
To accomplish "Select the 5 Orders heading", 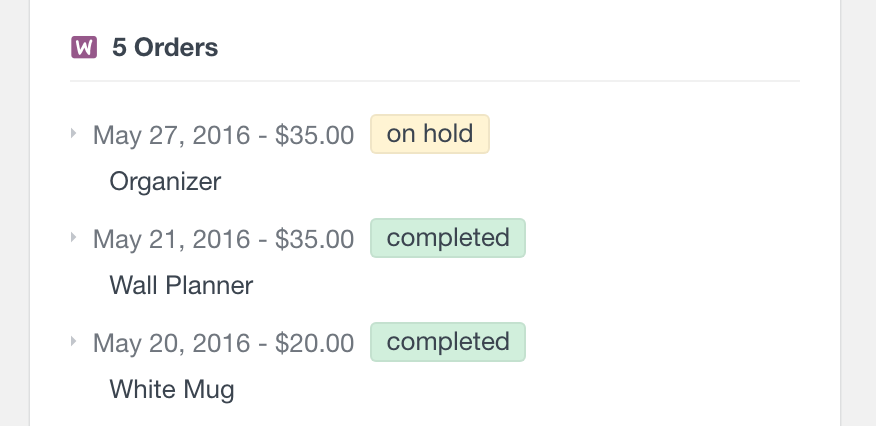I will click(x=165, y=47).
